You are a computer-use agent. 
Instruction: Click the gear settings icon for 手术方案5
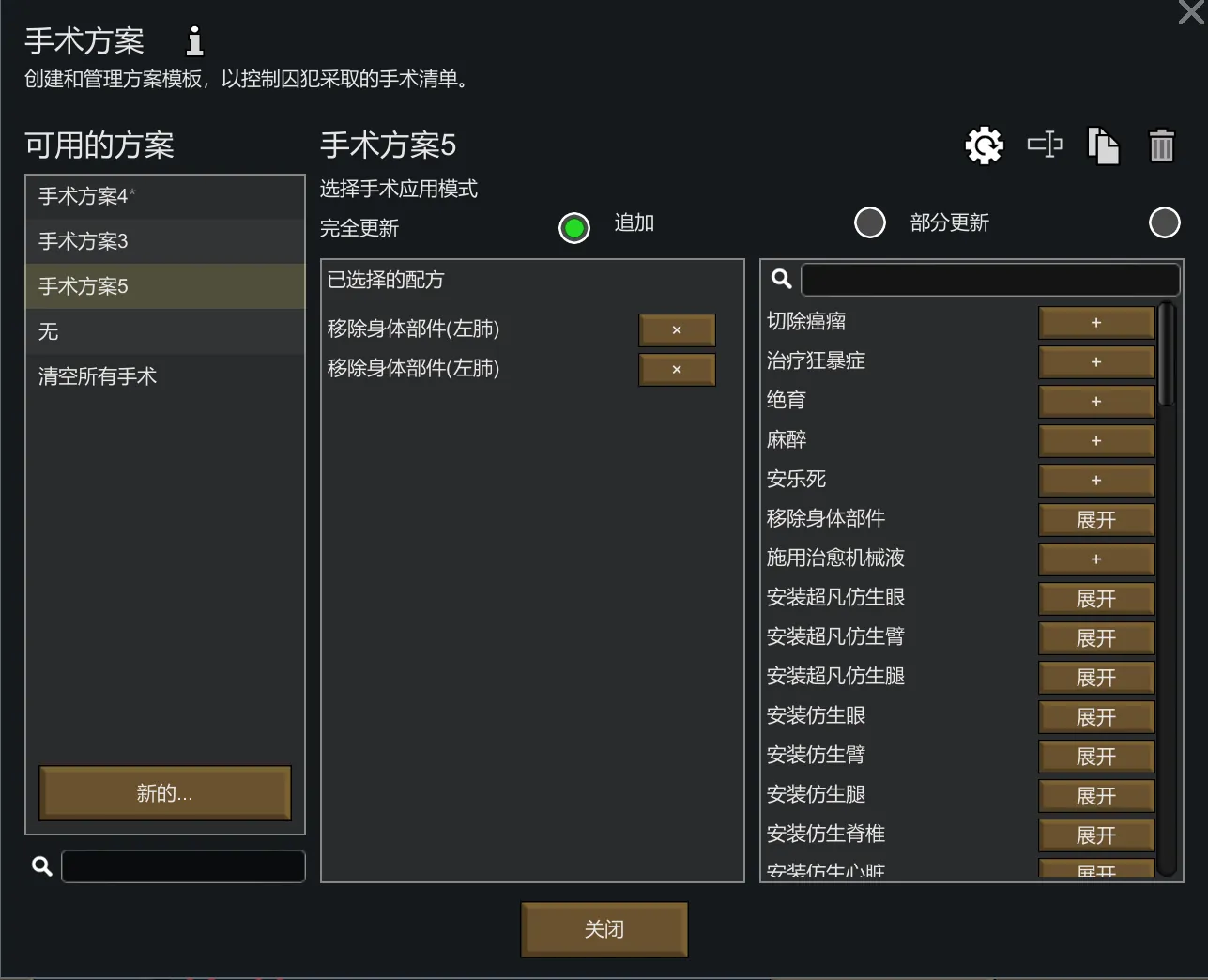click(x=984, y=145)
